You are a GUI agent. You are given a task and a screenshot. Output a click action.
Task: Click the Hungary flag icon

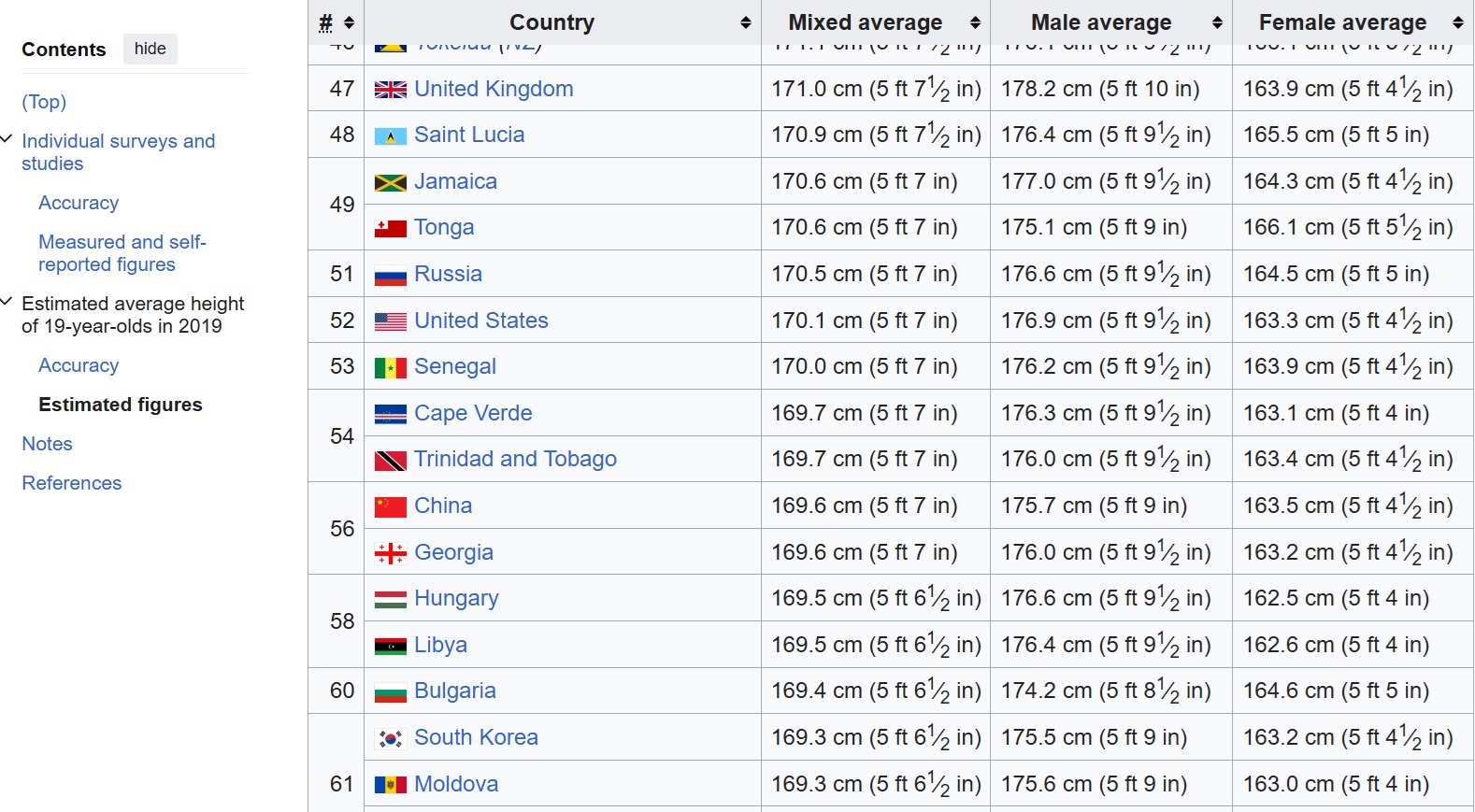coord(390,600)
